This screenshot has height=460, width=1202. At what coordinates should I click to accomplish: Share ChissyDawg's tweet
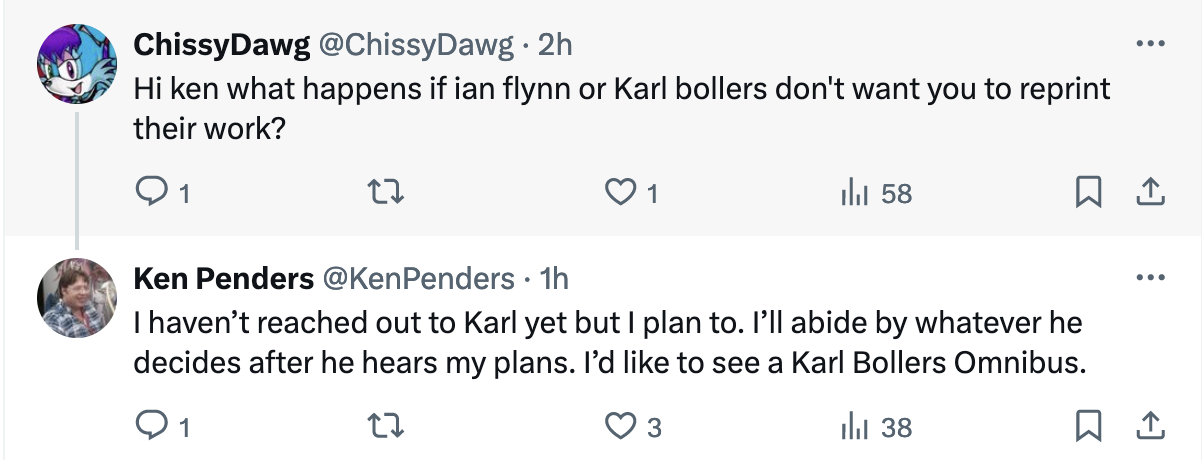1150,193
